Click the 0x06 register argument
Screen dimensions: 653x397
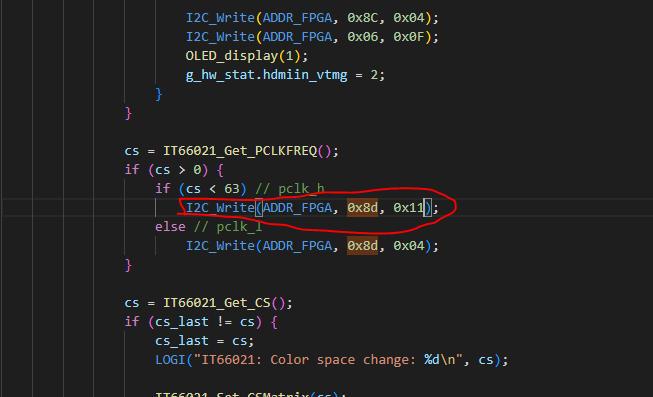click(362, 37)
